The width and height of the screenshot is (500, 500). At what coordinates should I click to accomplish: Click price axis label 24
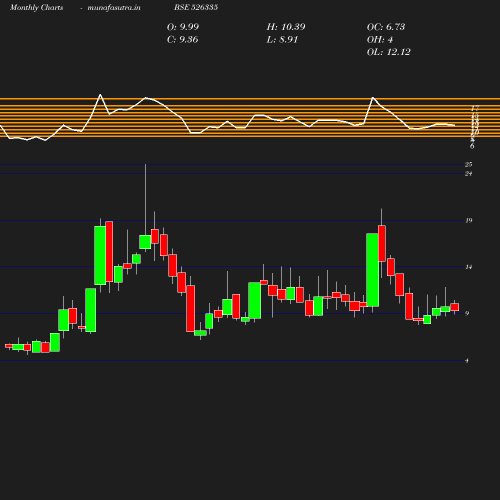tap(469, 173)
